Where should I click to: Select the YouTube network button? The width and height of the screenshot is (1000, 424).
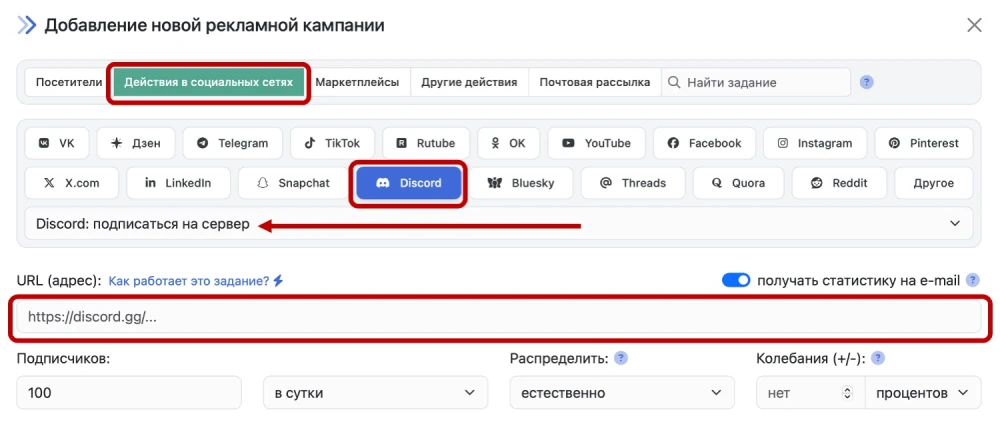596,143
